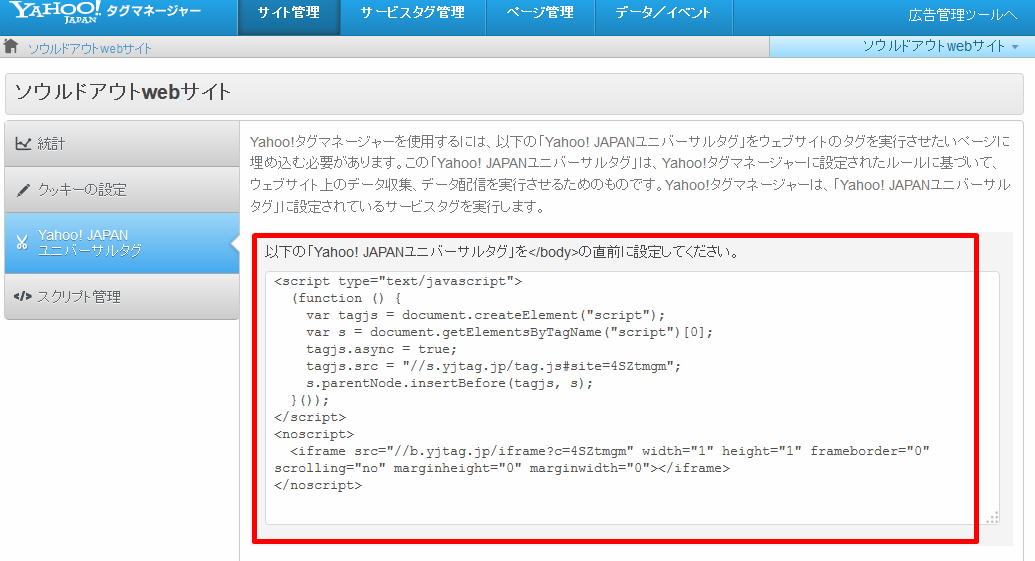
Task: Click the home icon in breadcrumb
Action: (11, 46)
